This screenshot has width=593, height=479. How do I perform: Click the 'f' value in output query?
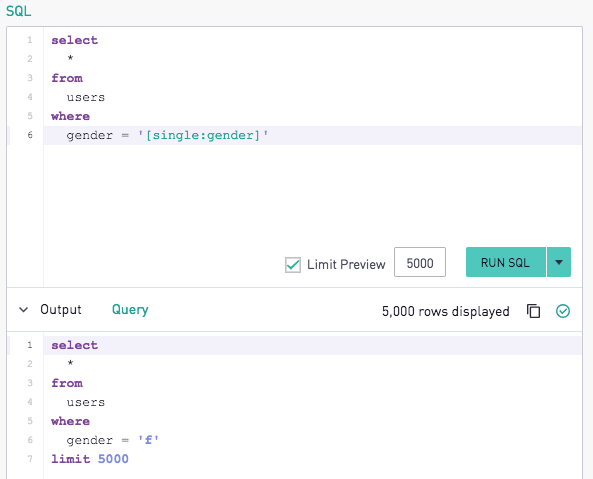point(148,440)
